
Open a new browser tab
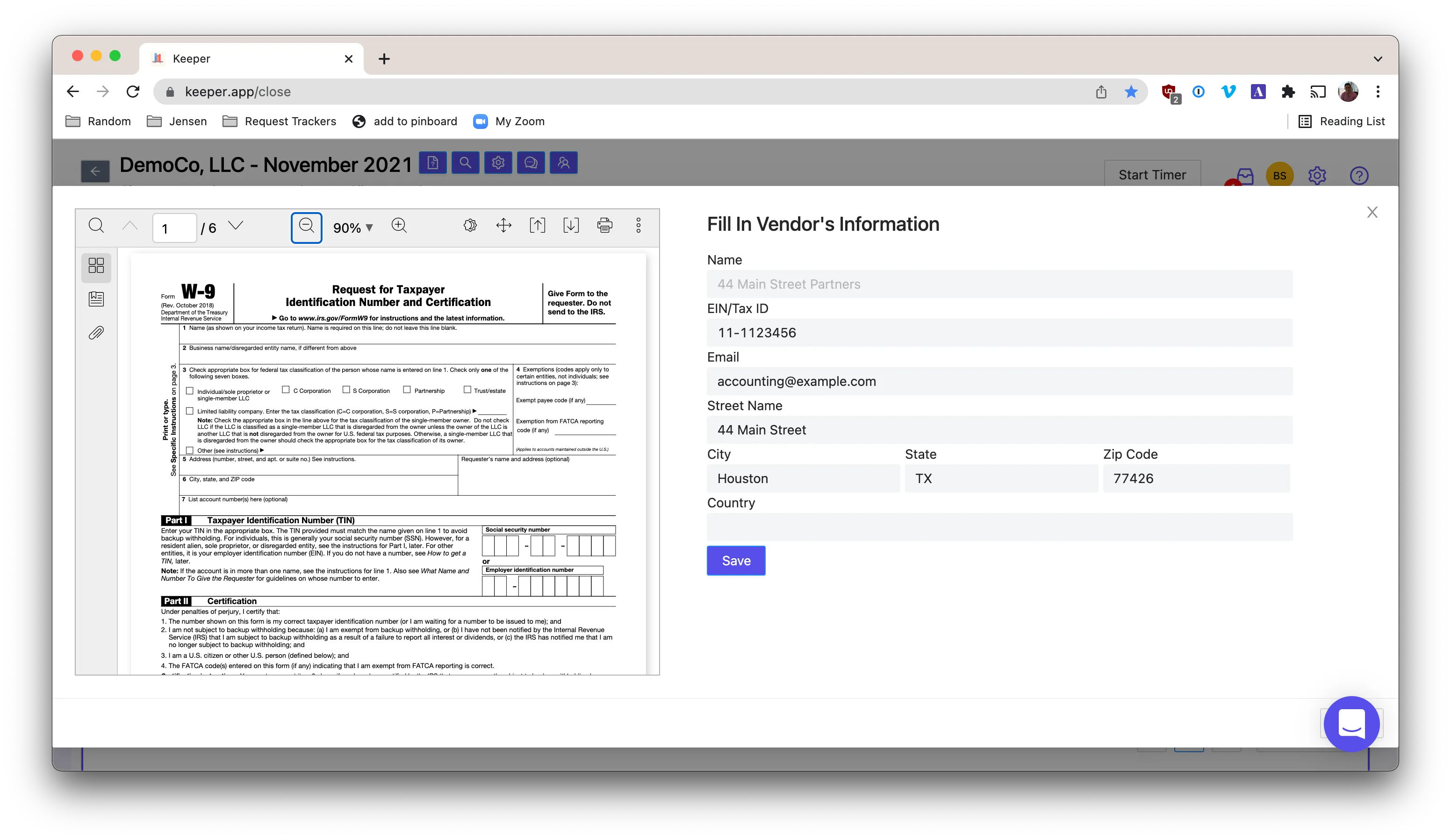[x=384, y=59]
